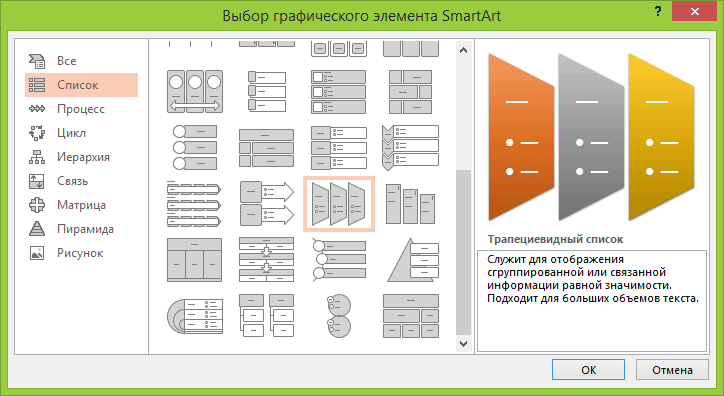
Task: Pick layout with three columns and double arrow
Action: (195, 91)
